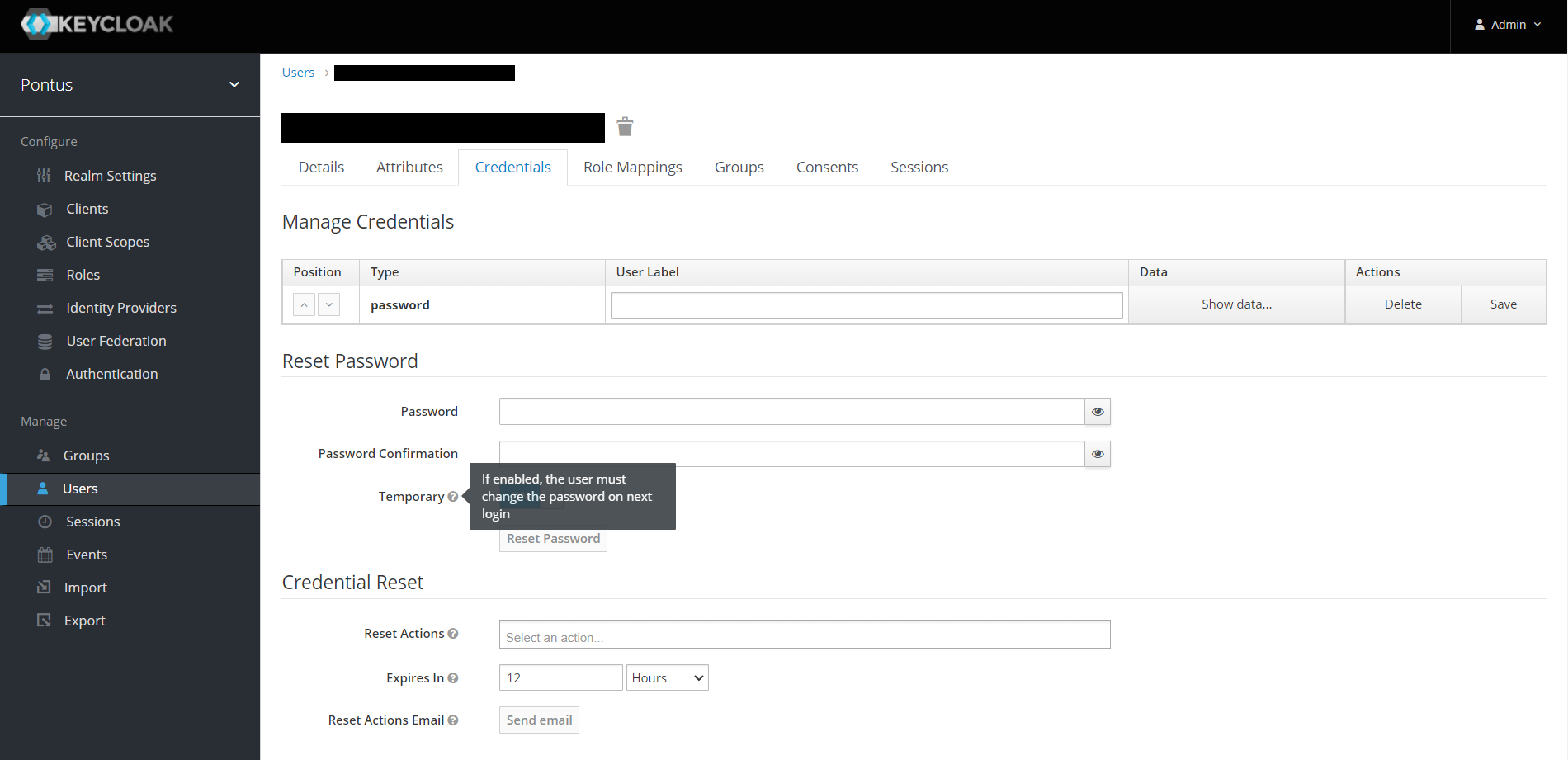Click the Admin user icon in header
1568x760 pixels.
(x=1480, y=25)
